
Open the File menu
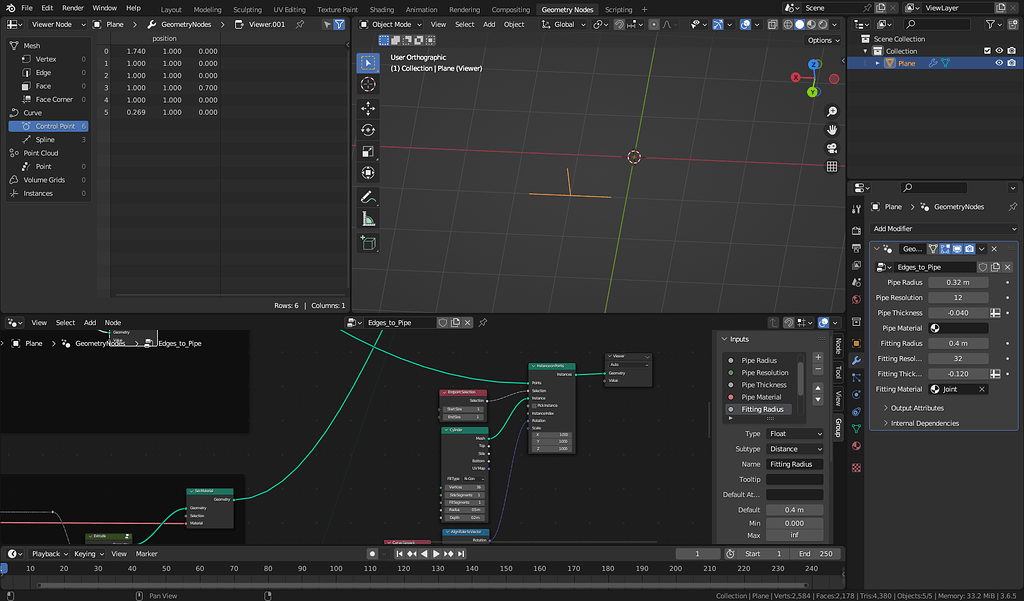click(27, 8)
